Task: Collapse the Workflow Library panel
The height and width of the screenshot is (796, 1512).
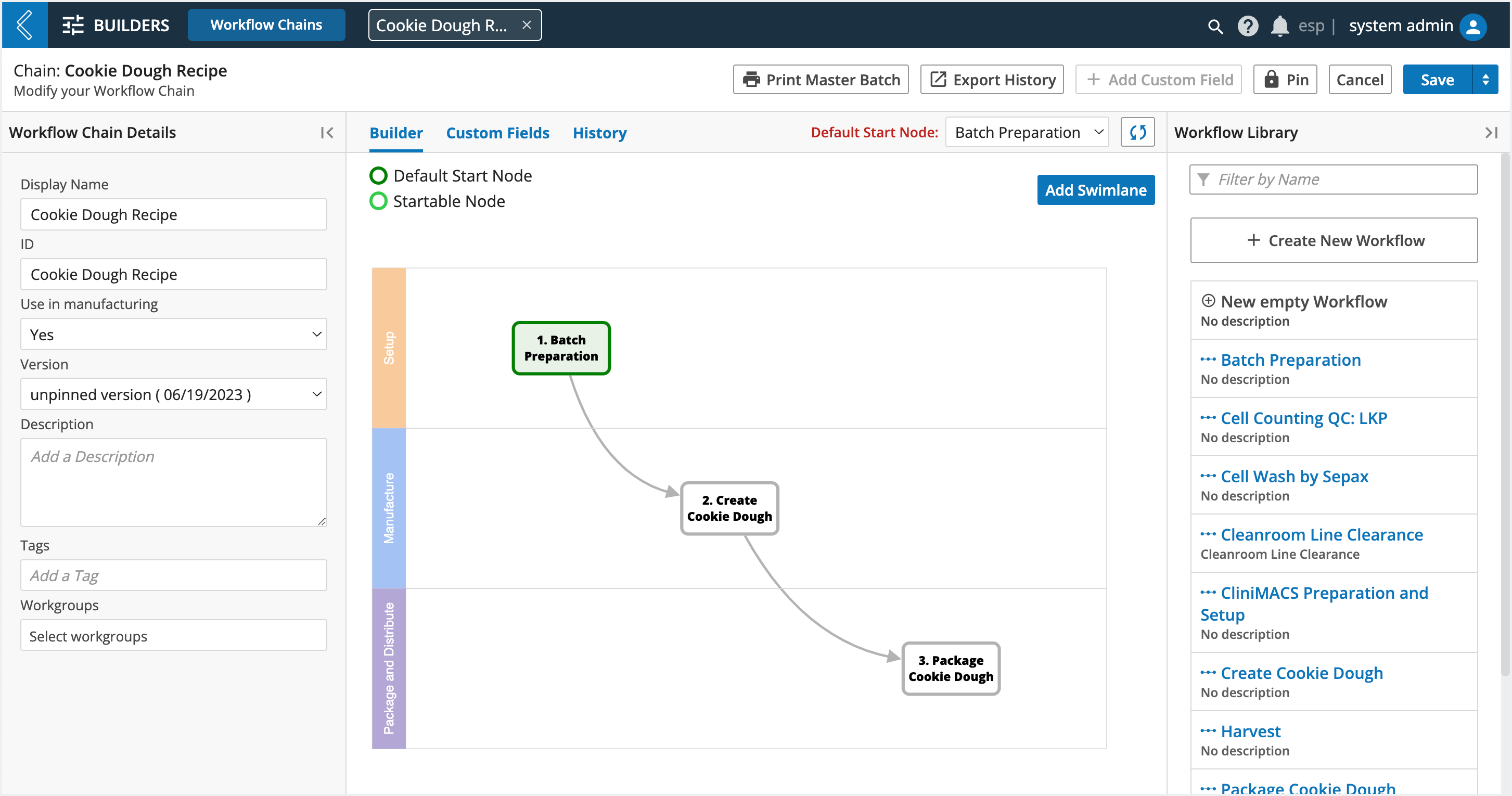Action: pos(1491,133)
